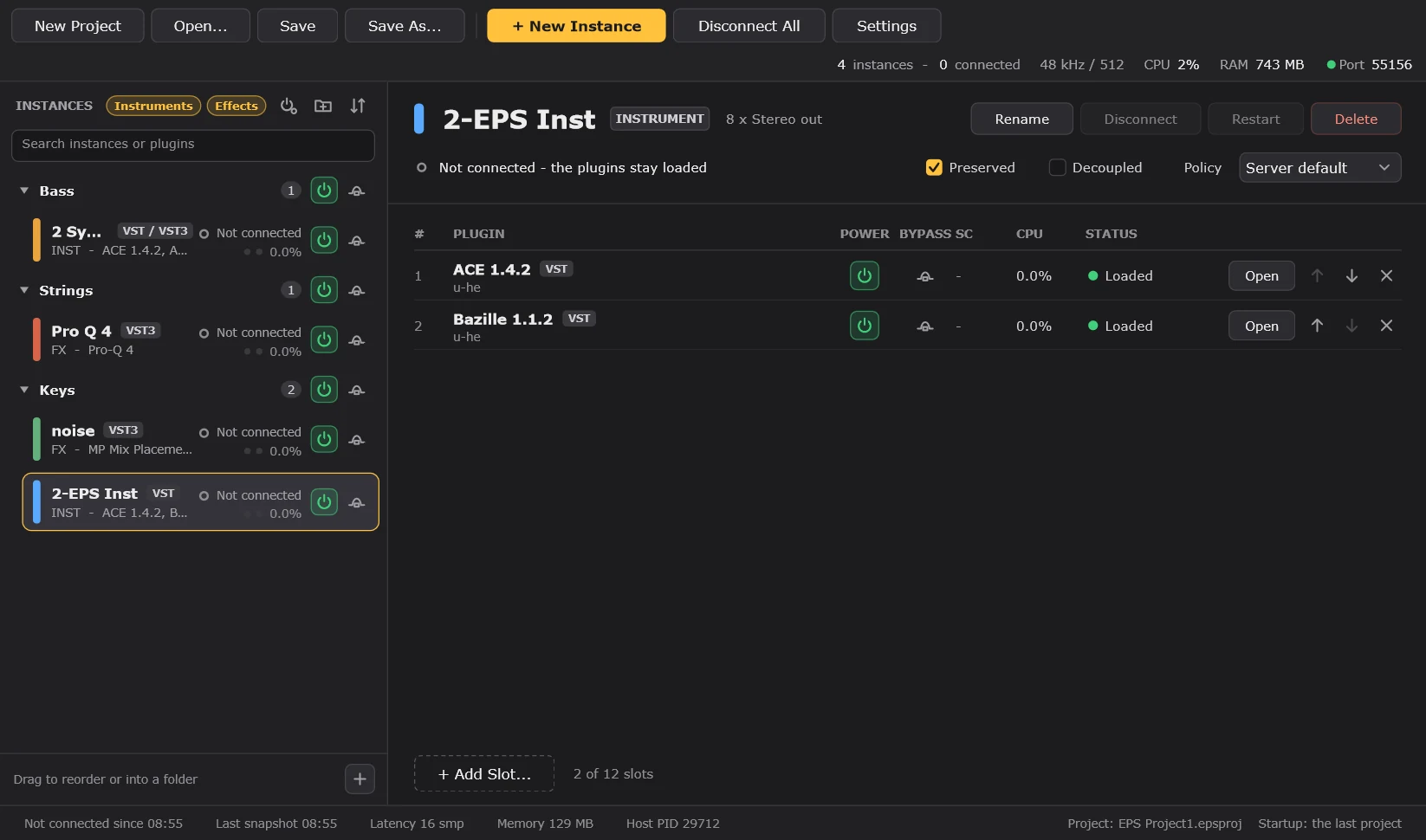1426x840 pixels.
Task: Toggle power of the ACE 1.4.2 plugin
Action: click(x=864, y=275)
